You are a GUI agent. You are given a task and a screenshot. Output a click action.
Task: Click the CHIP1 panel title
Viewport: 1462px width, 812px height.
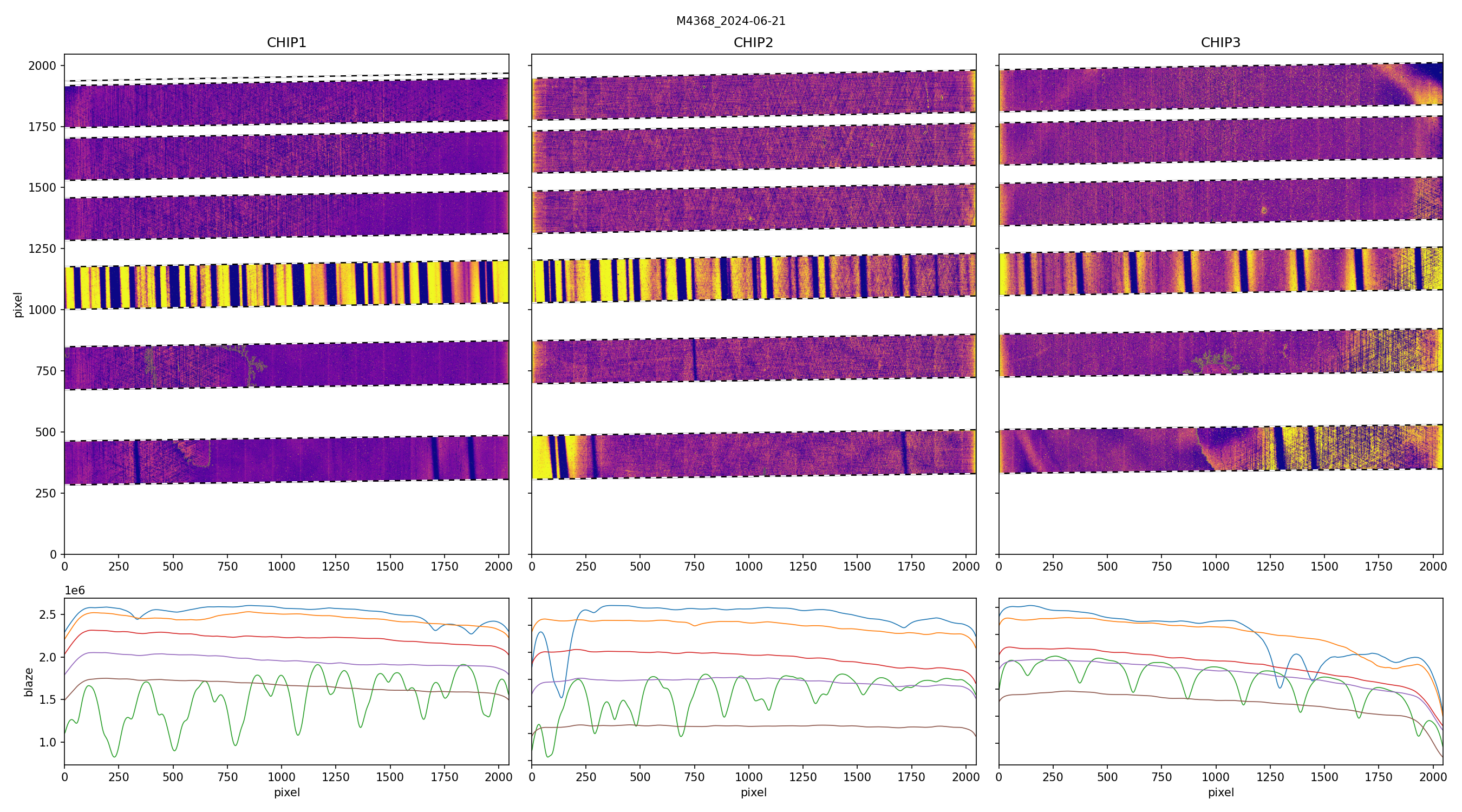pos(286,43)
